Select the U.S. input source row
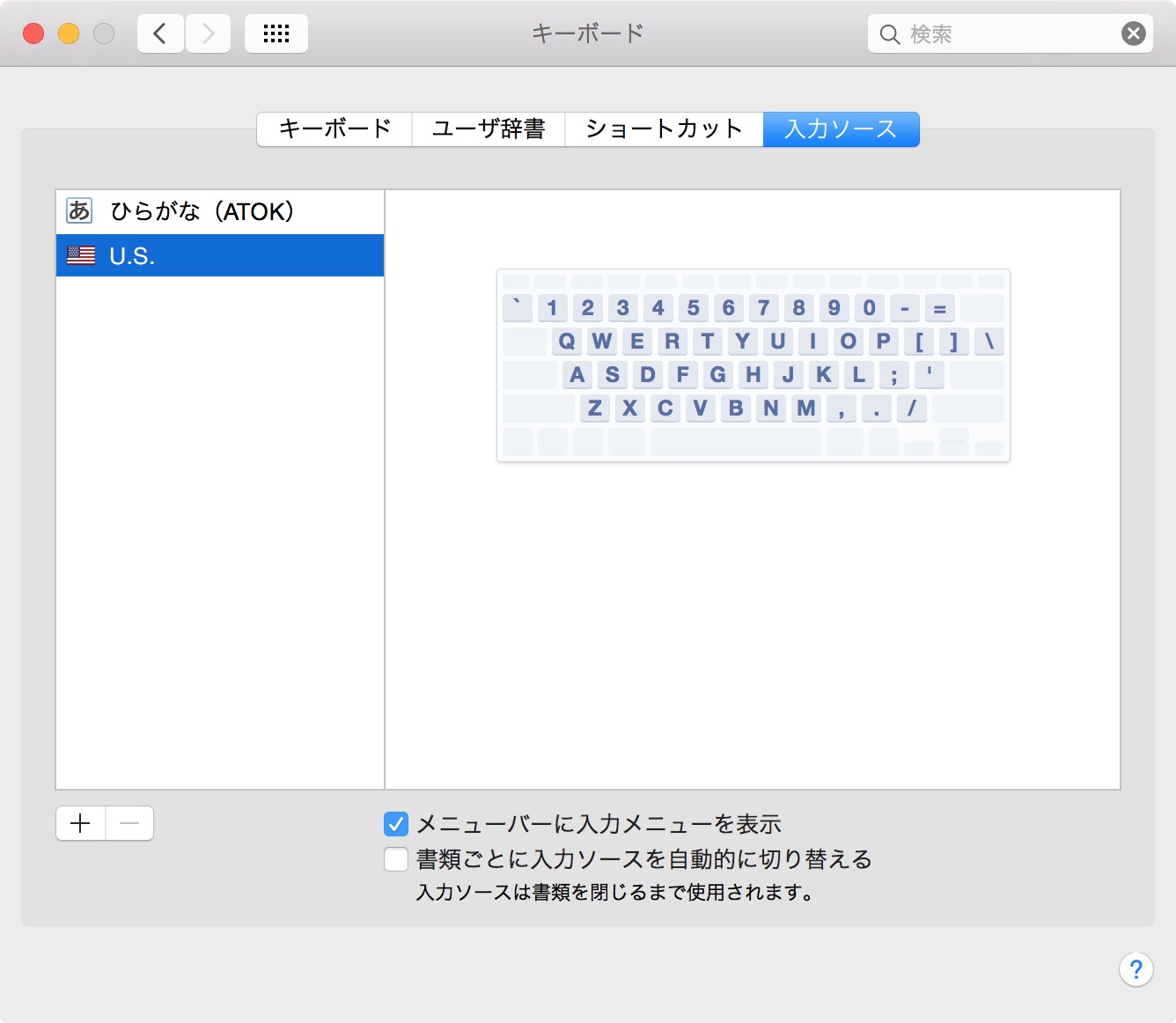1176x1023 pixels. [x=220, y=255]
